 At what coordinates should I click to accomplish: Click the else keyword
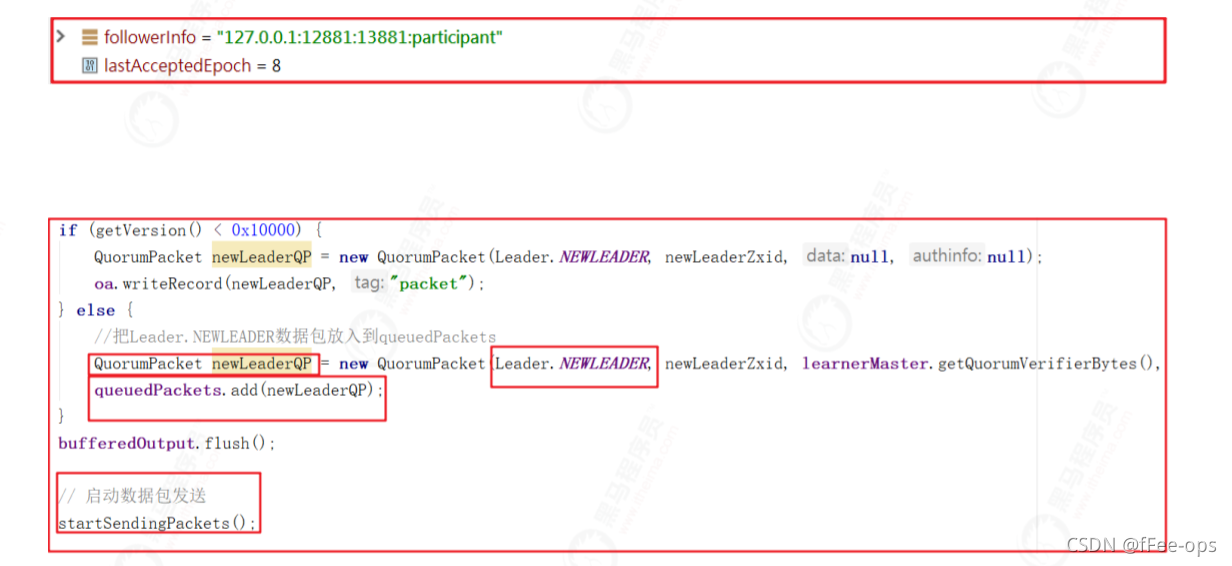(95, 310)
